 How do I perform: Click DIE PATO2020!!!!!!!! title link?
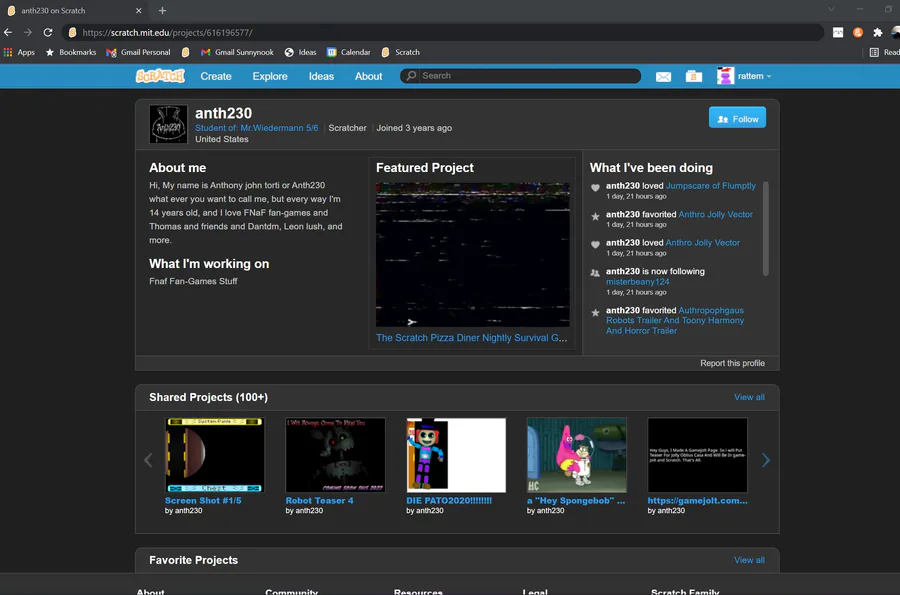pos(449,500)
